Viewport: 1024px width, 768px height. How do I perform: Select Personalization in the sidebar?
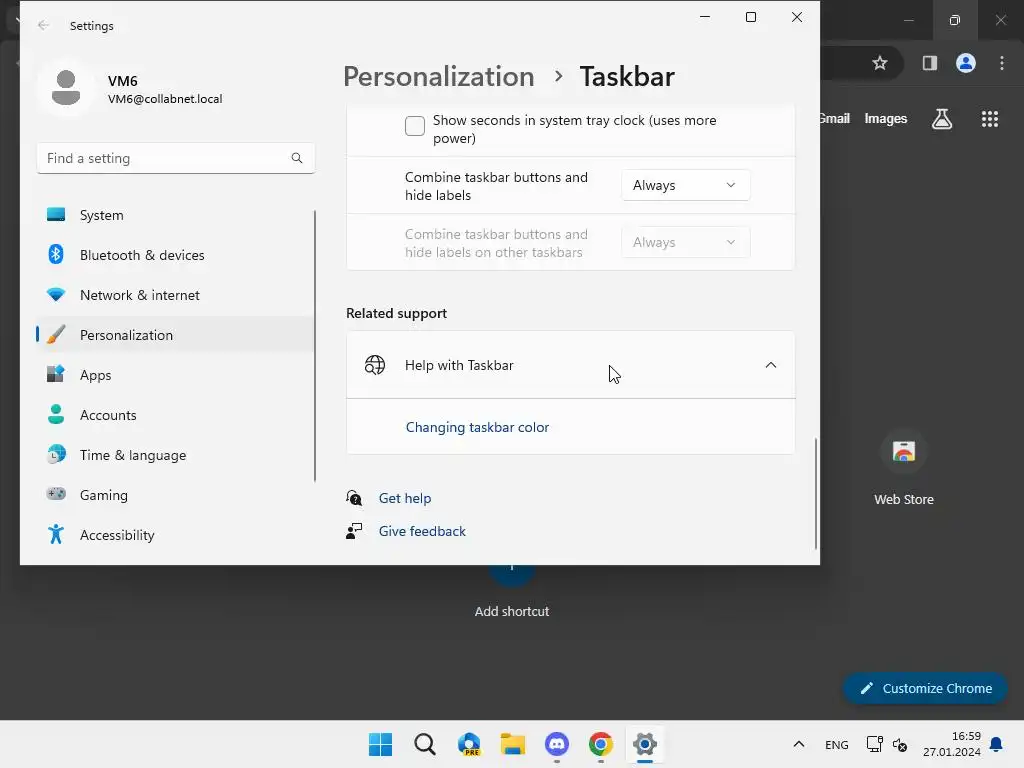[175, 335]
